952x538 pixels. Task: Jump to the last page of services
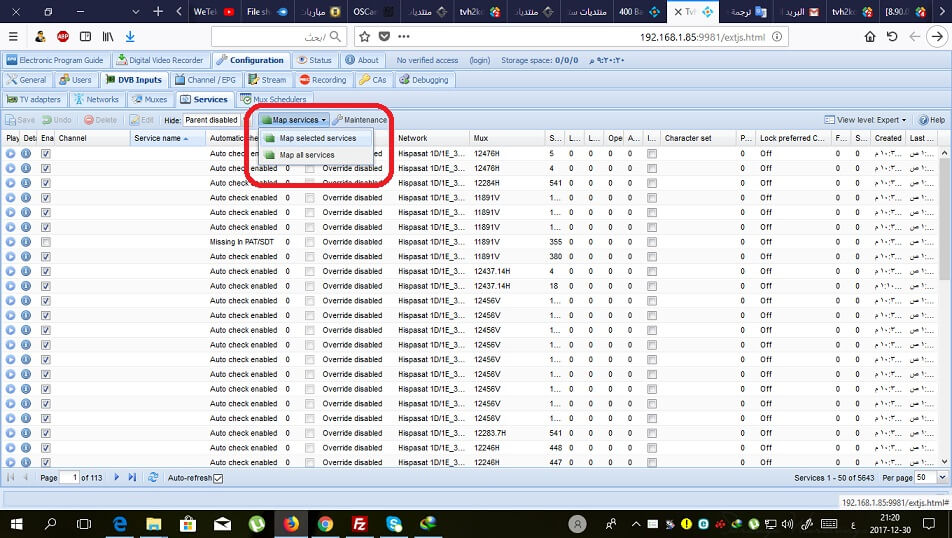point(132,478)
